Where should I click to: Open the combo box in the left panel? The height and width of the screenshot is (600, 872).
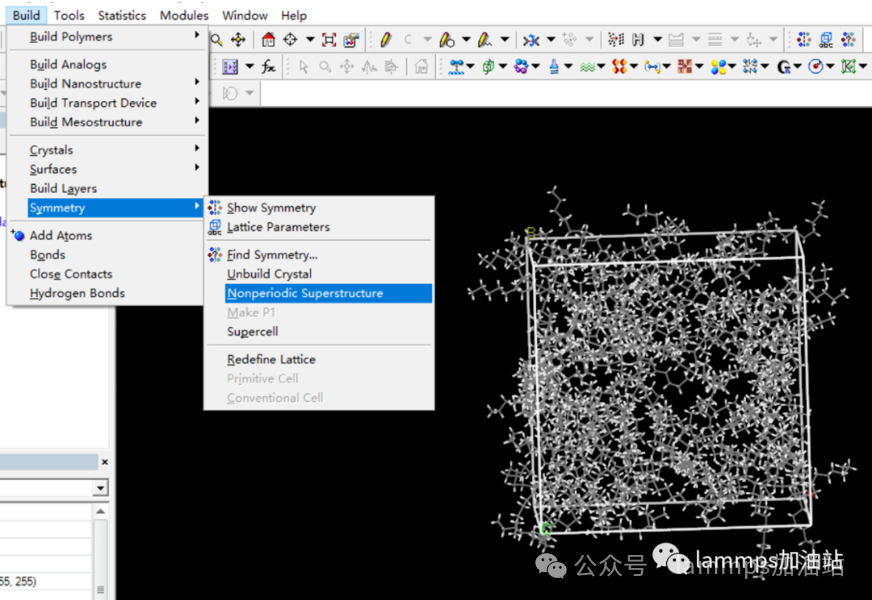(100, 488)
